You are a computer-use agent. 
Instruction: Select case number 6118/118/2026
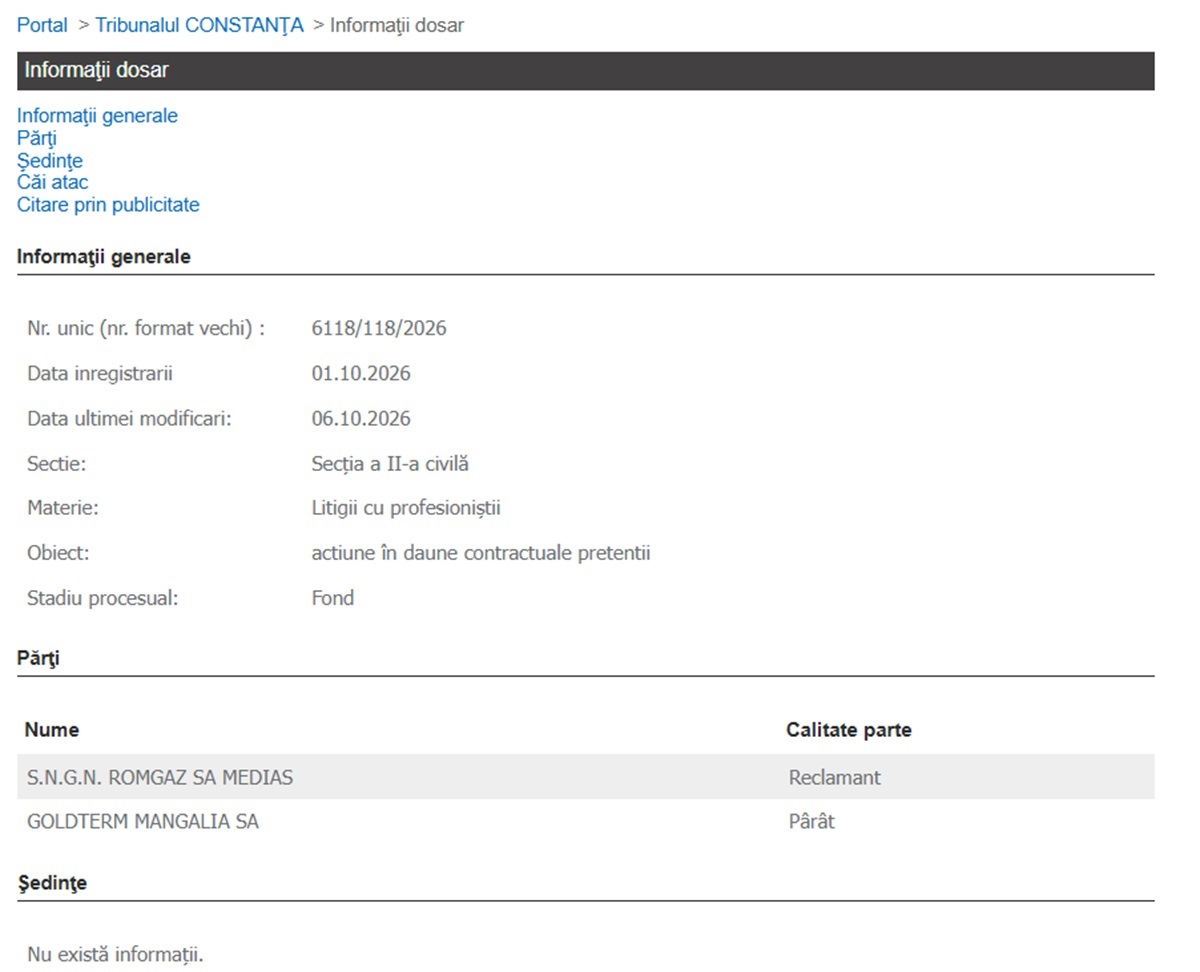coord(379,328)
